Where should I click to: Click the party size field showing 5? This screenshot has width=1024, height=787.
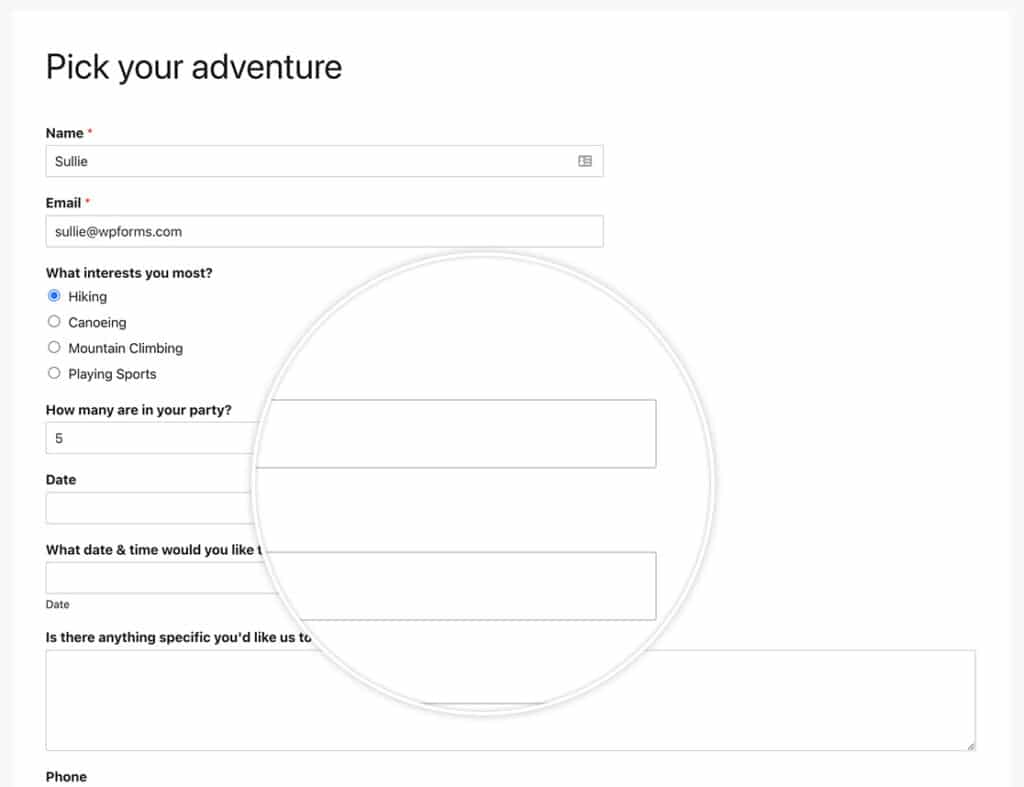[x=150, y=438]
